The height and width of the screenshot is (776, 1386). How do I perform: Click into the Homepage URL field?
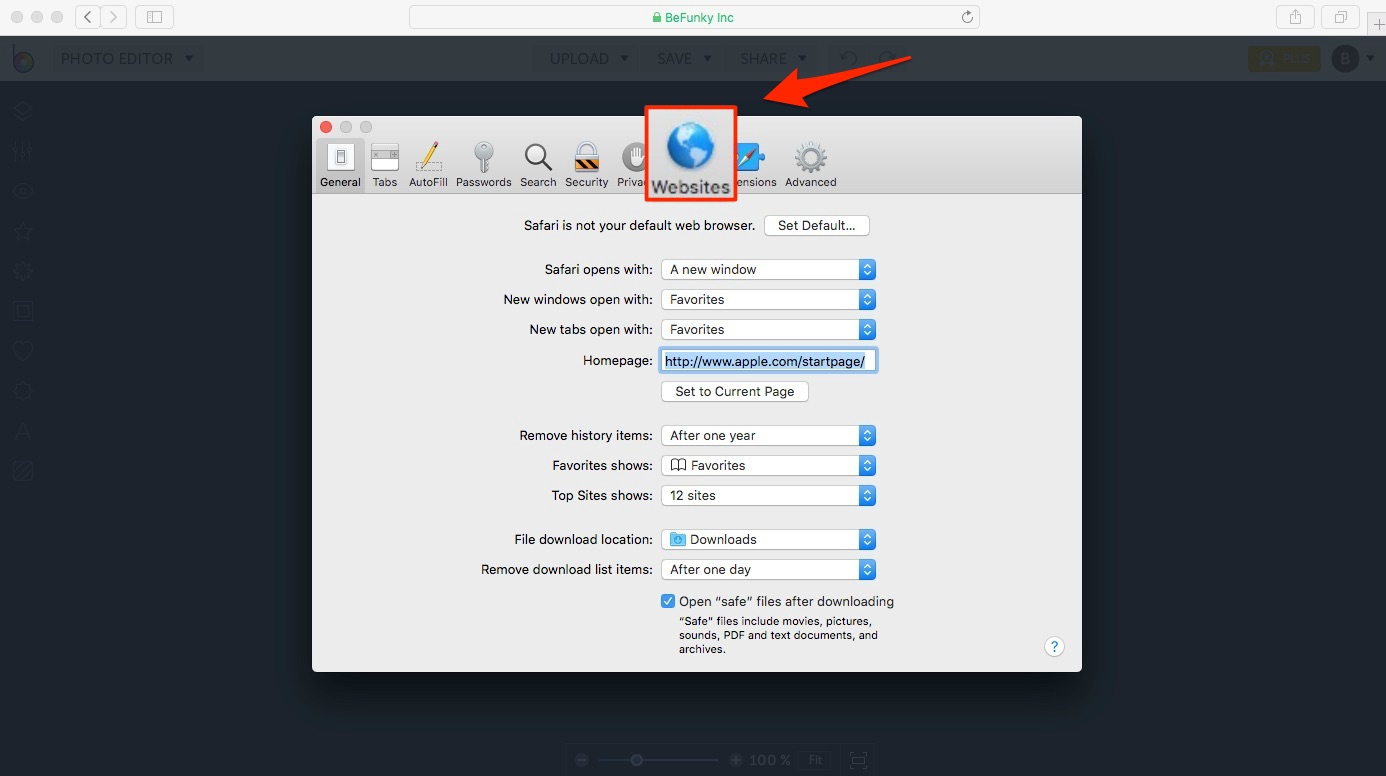tap(769, 361)
